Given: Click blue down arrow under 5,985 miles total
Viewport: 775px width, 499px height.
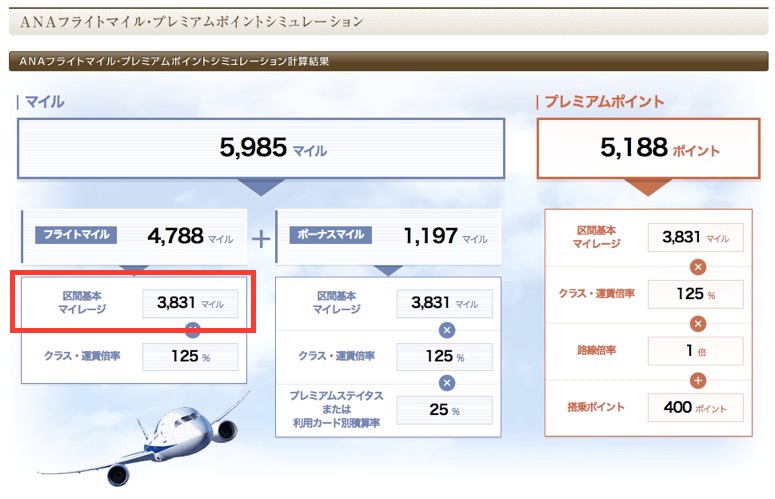Looking at the screenshot, I should pos(259,186).
